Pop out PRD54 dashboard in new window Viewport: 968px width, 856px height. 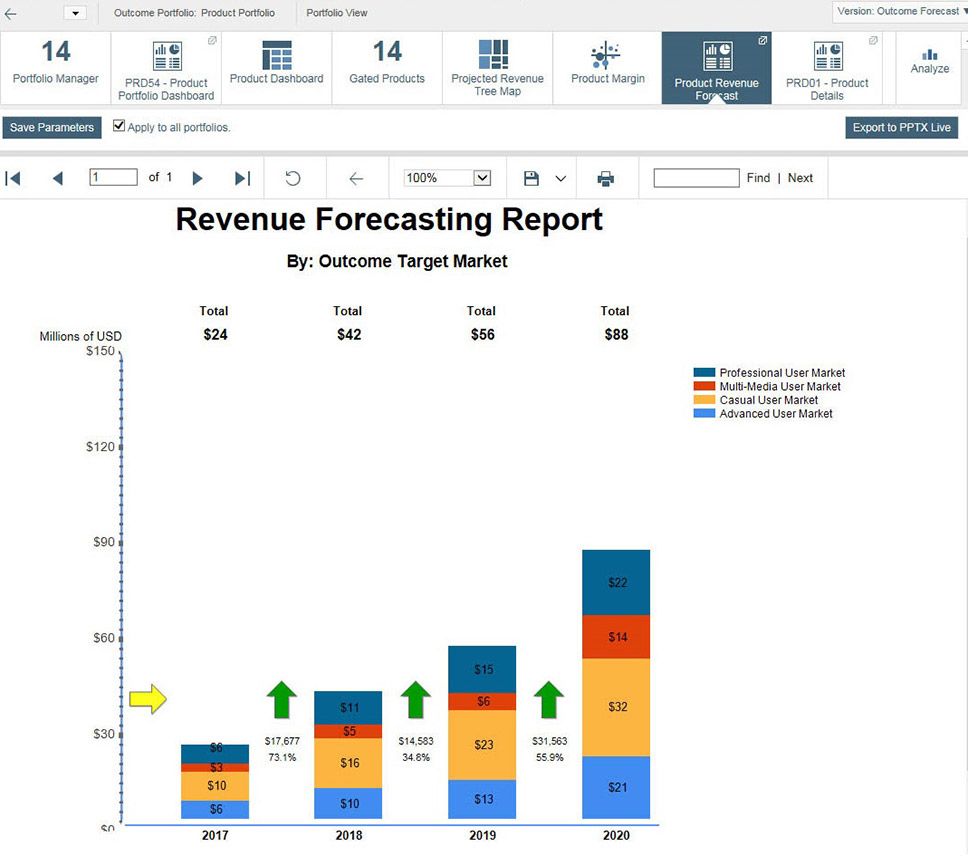click(x=212, y=40)
